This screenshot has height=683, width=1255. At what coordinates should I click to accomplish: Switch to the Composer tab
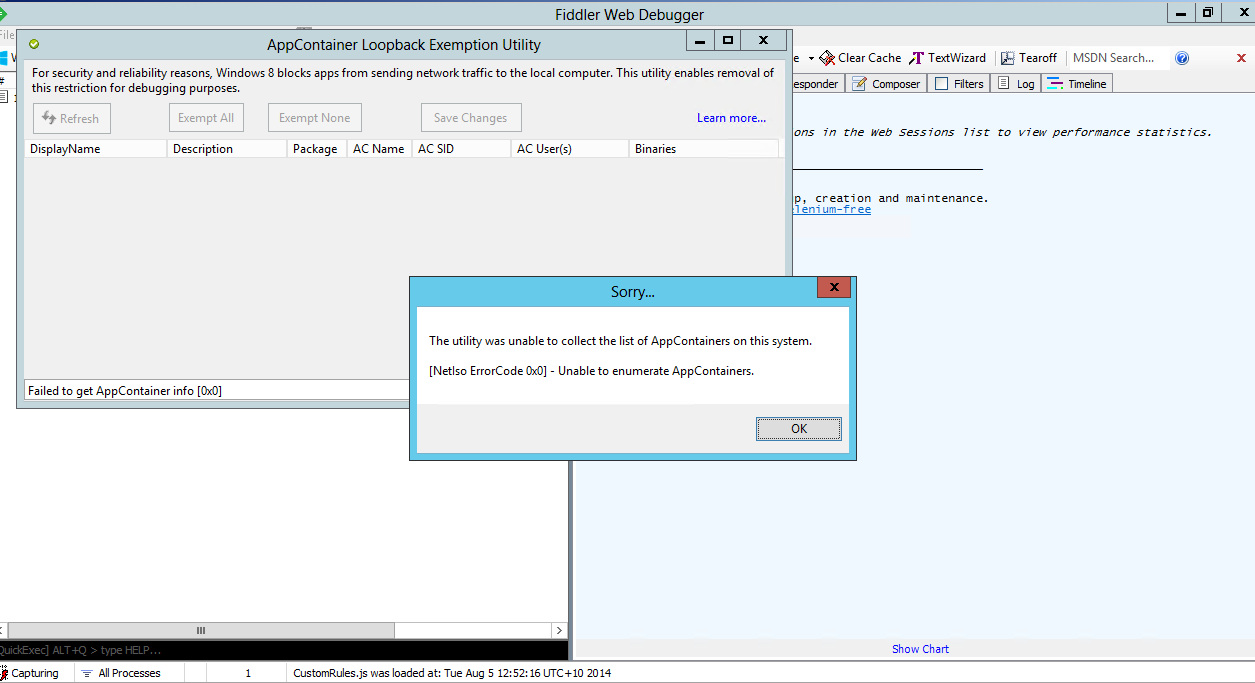point(886,84)
